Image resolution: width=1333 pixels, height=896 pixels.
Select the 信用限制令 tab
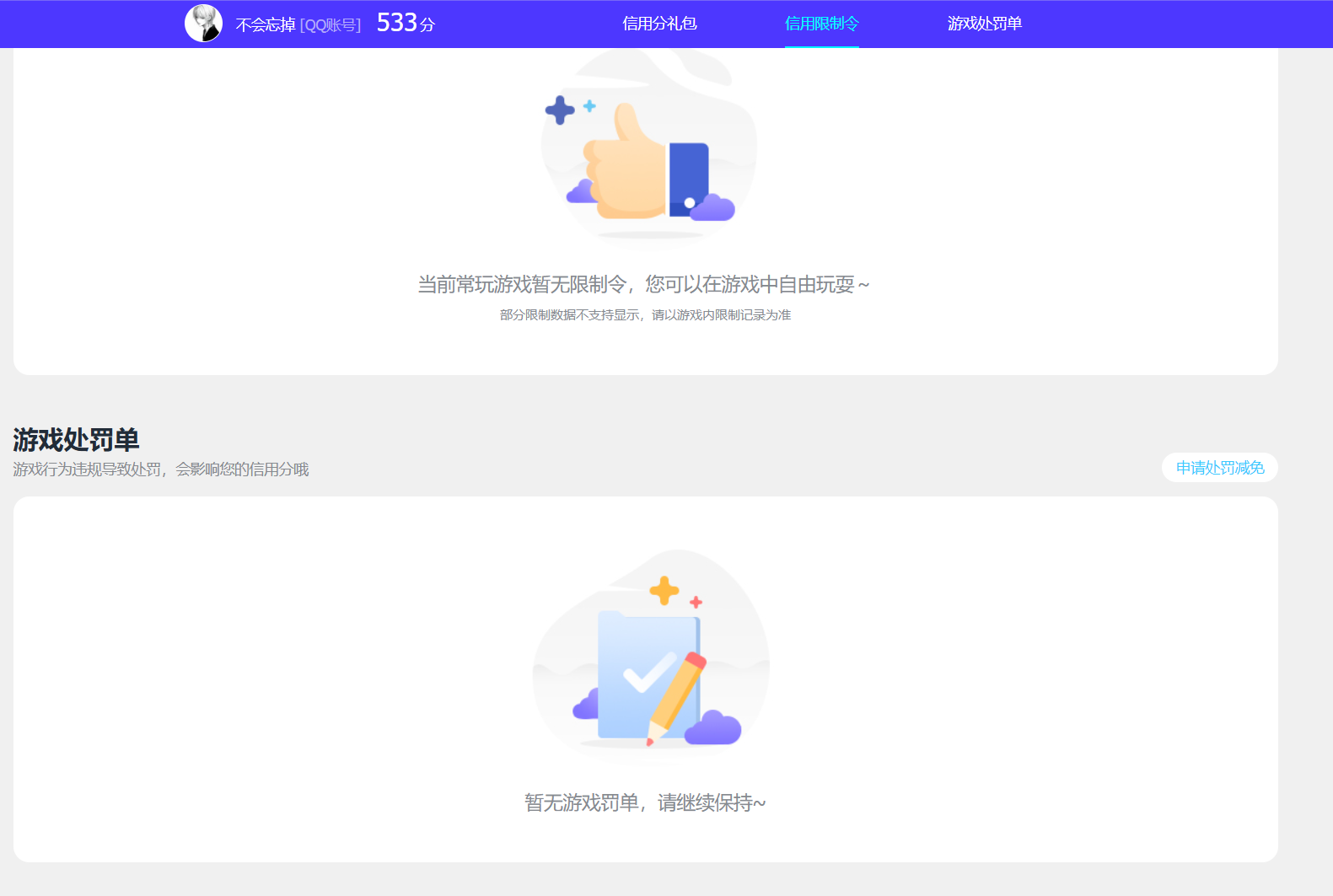pyautogui.click(x=822, y=24)
